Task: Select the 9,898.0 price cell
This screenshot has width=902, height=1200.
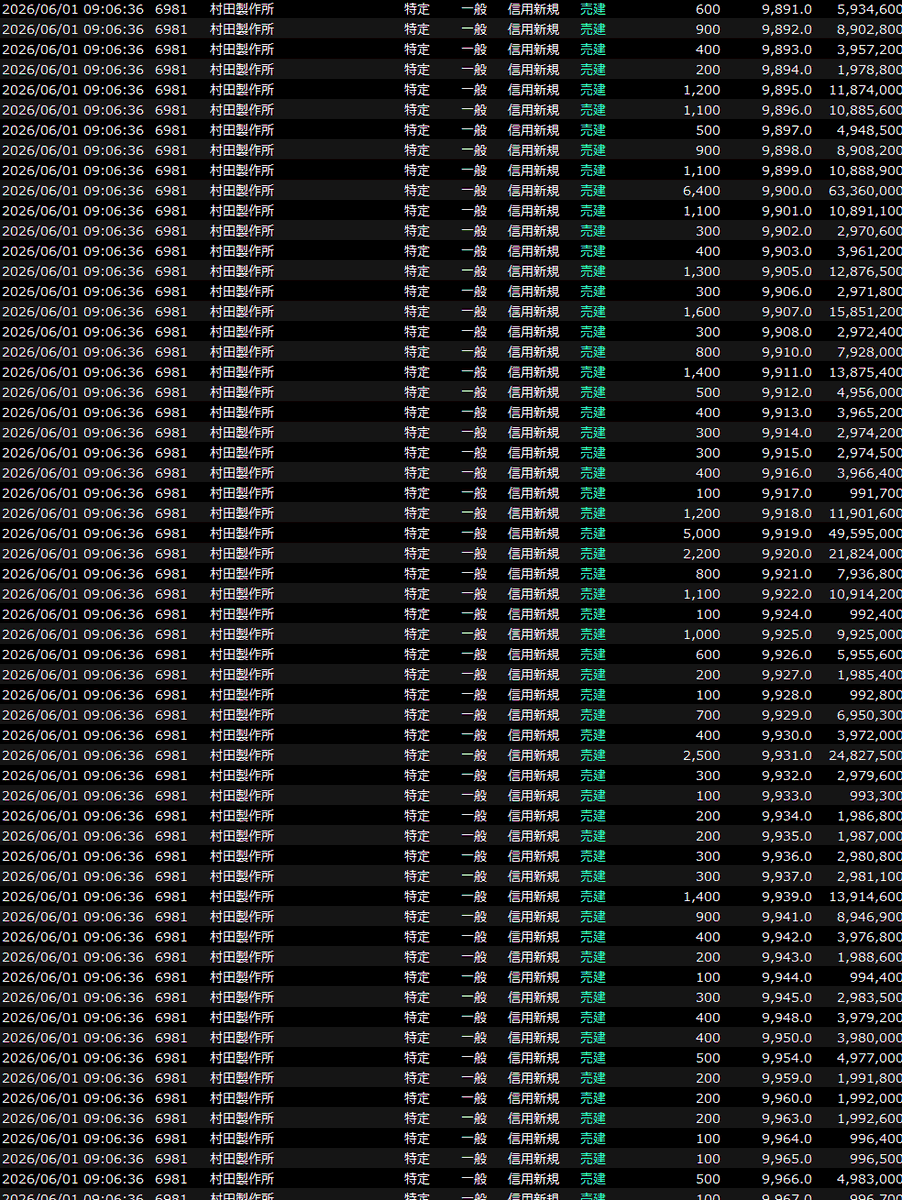Action: 786,150
